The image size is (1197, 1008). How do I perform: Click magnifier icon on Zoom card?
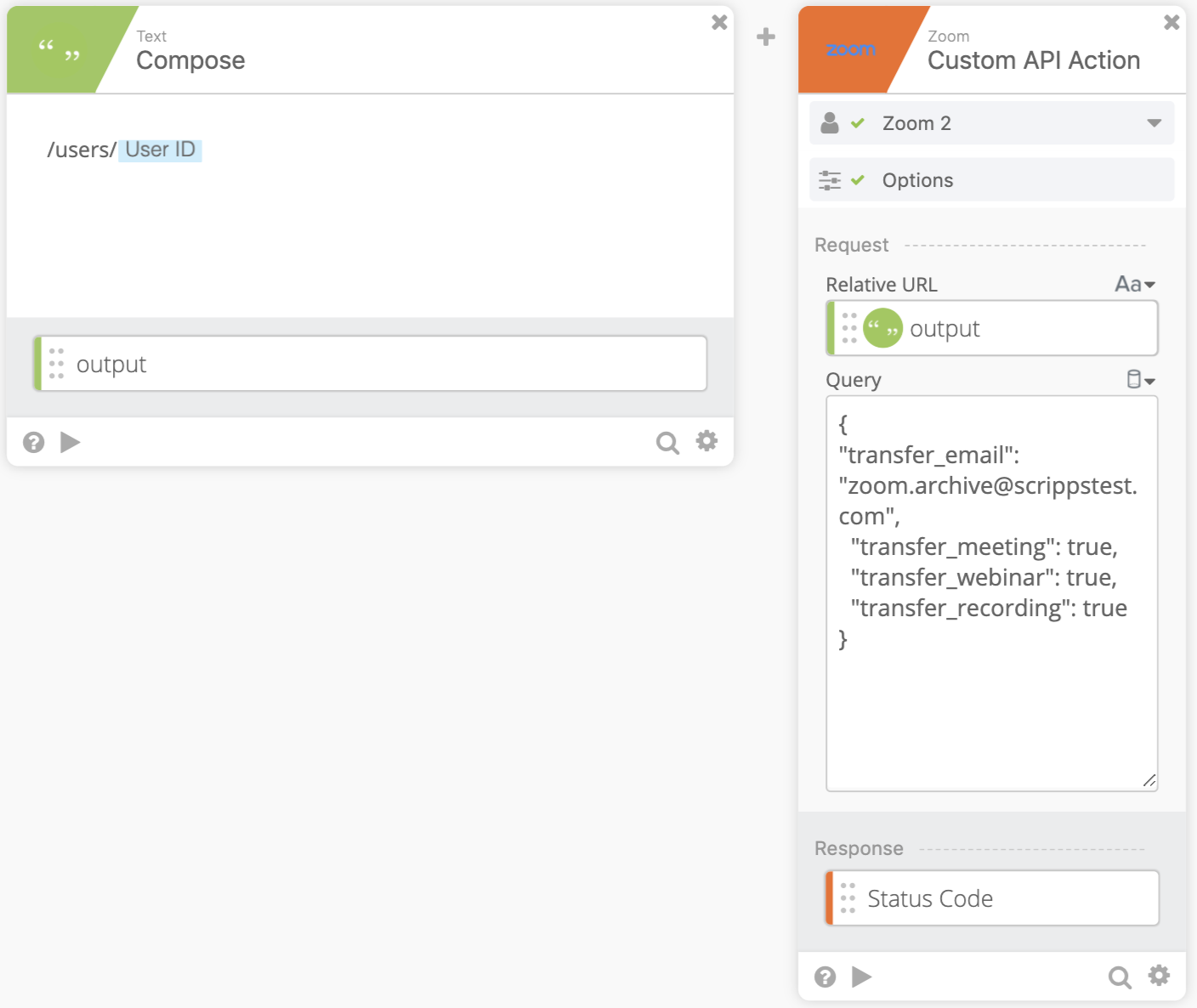[x=1120, y=977]
